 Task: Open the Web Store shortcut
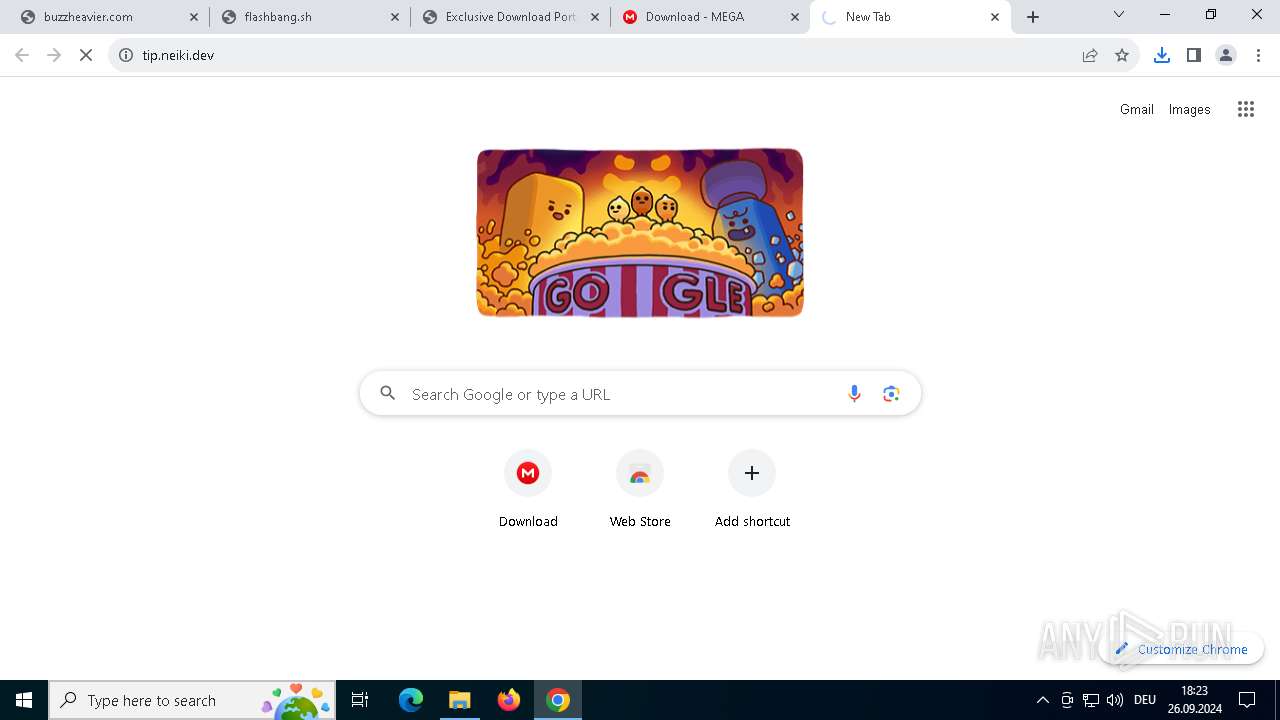point(640,489)
